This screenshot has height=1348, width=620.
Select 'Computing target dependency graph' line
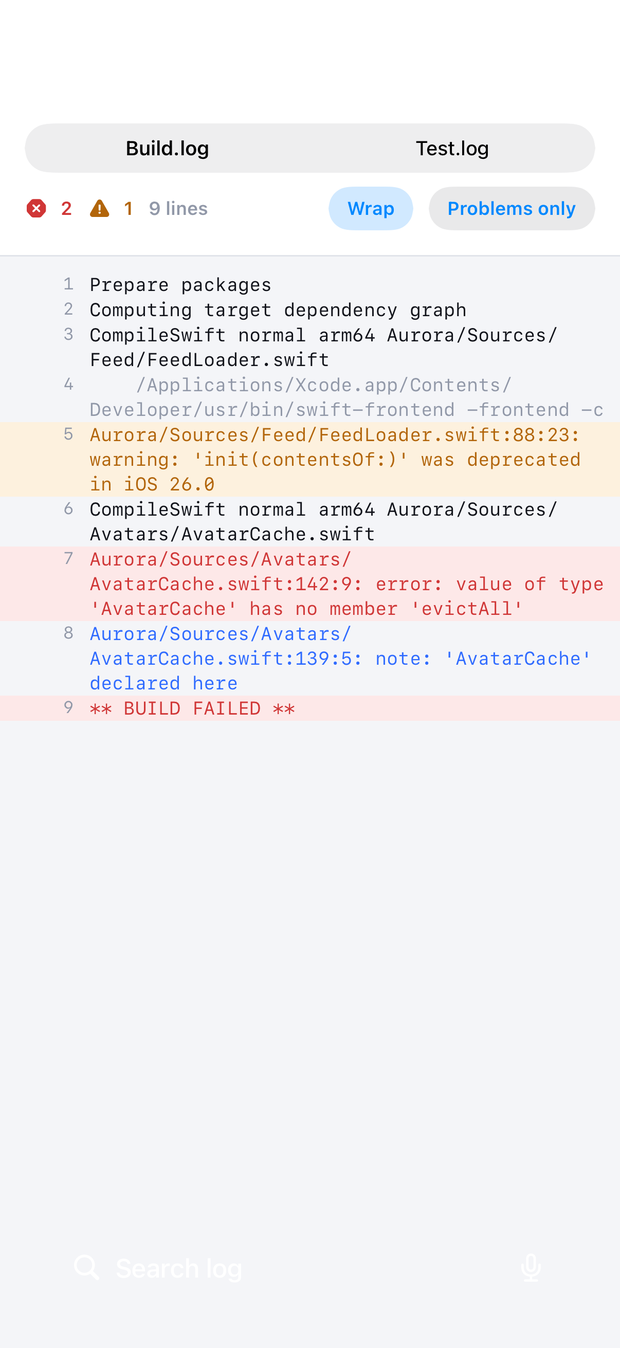coord(310,309)
